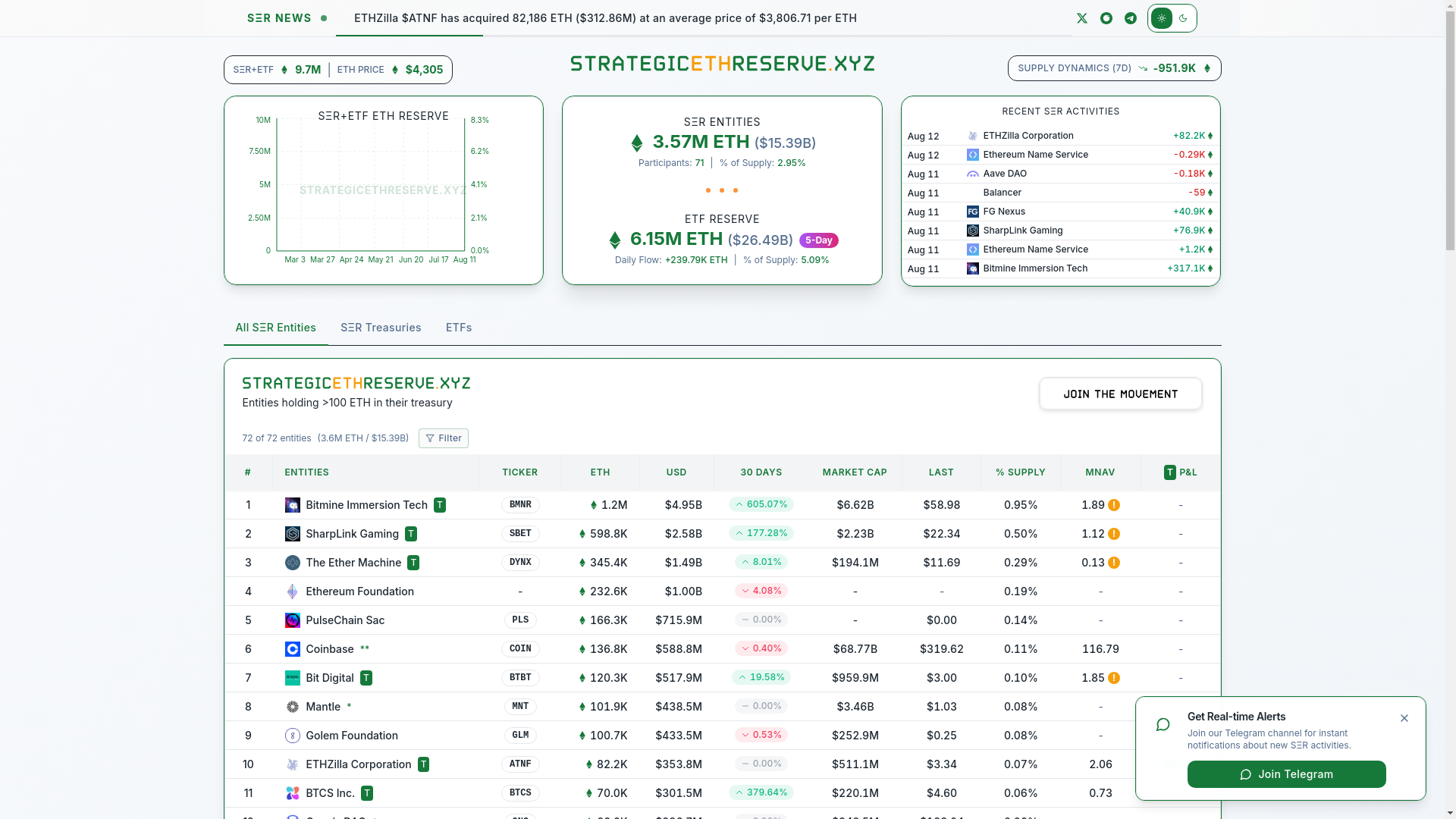
Task: Click the first orange carousel dot
Action: point(708,190)
